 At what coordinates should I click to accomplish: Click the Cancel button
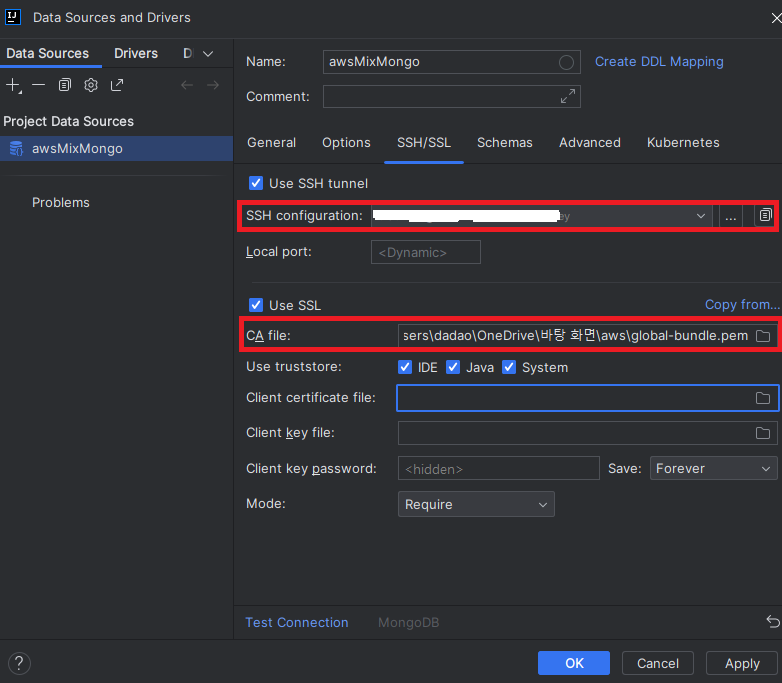[658, 663]
